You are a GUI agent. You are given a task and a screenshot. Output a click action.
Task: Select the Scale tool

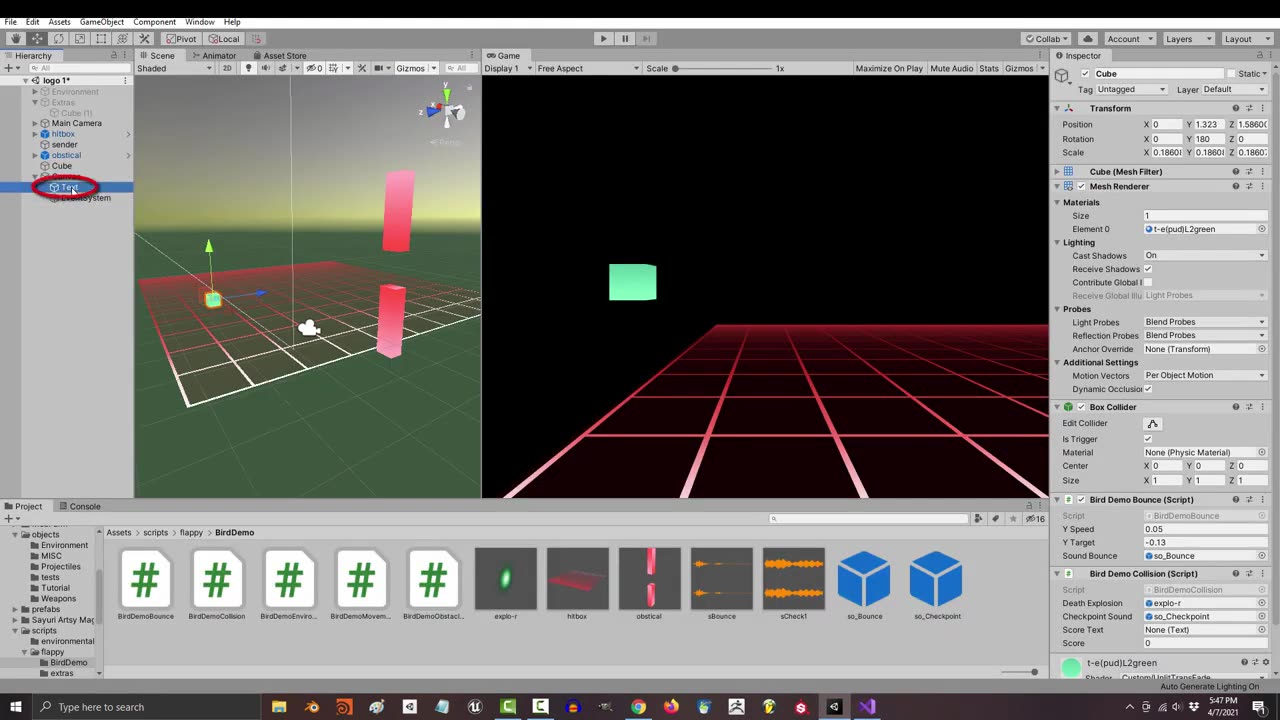[80, 38]
